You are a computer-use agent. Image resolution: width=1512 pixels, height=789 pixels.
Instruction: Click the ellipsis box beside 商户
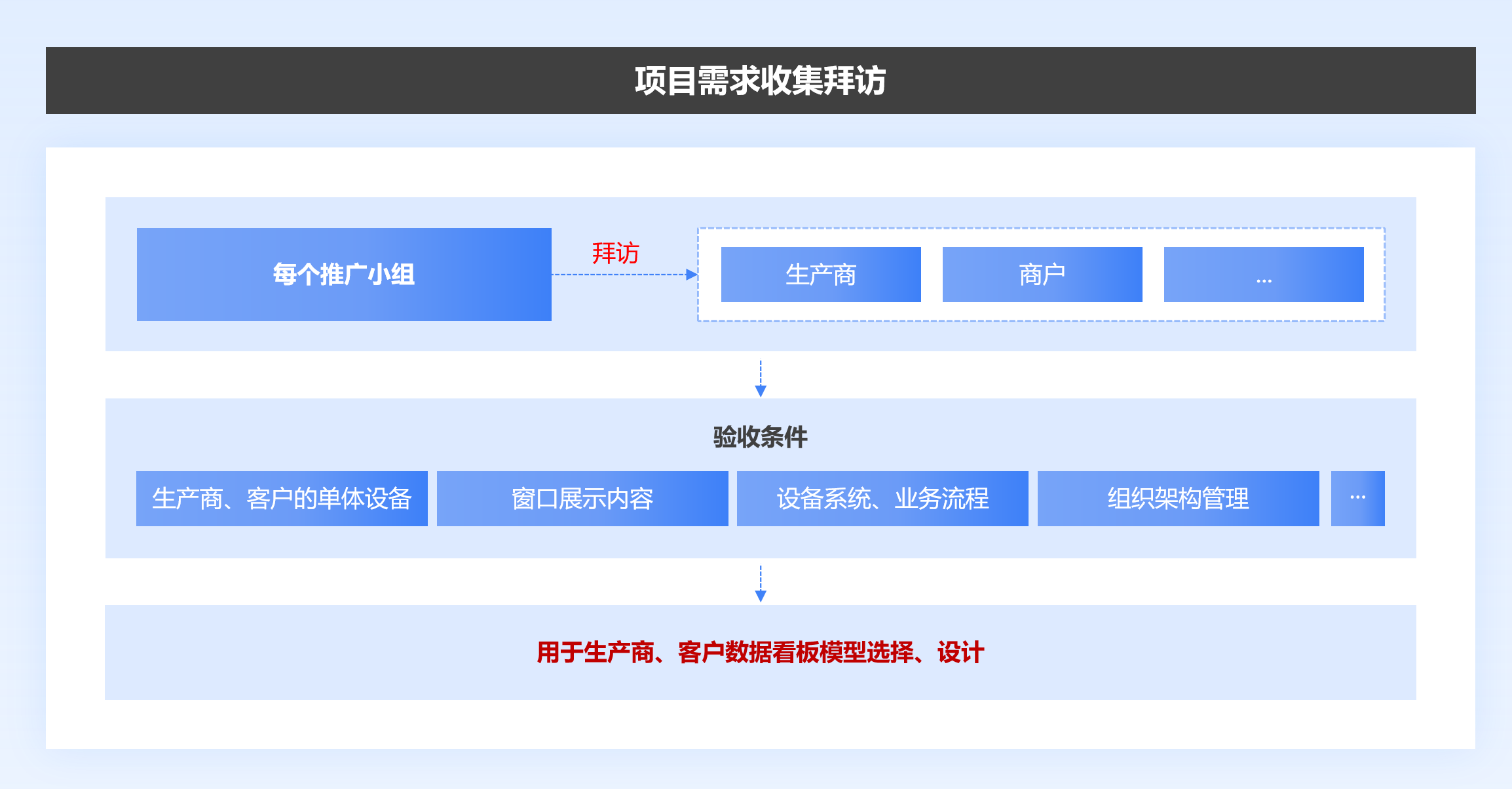[1264, 275]
